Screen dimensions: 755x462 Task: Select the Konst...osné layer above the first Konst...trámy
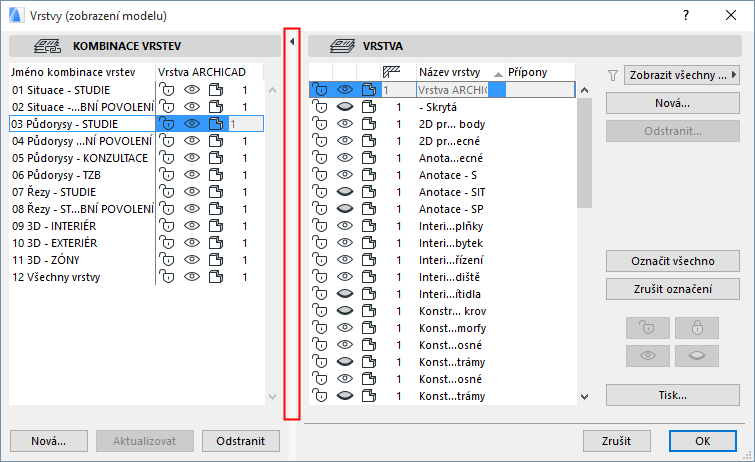[450, 345]
